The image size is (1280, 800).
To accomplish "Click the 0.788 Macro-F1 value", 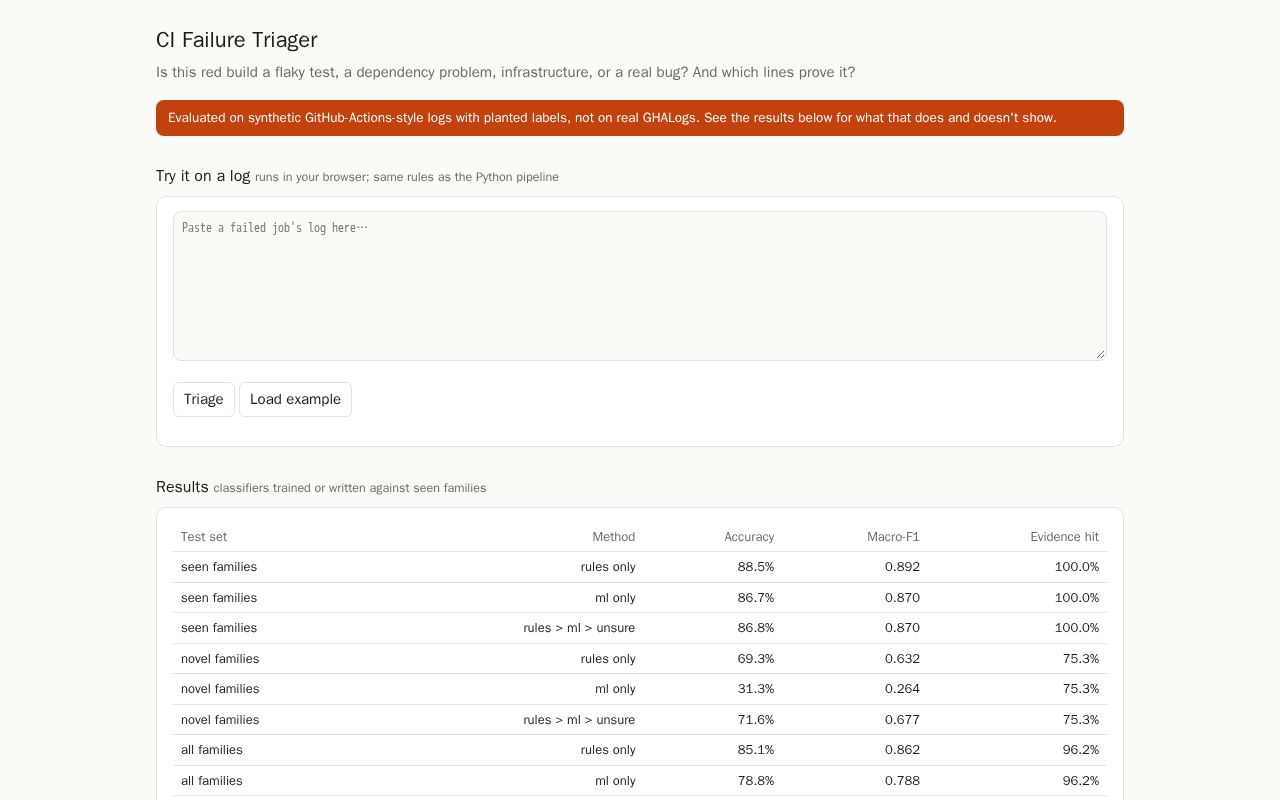I will pyautogui.click(x=902, y=781).
